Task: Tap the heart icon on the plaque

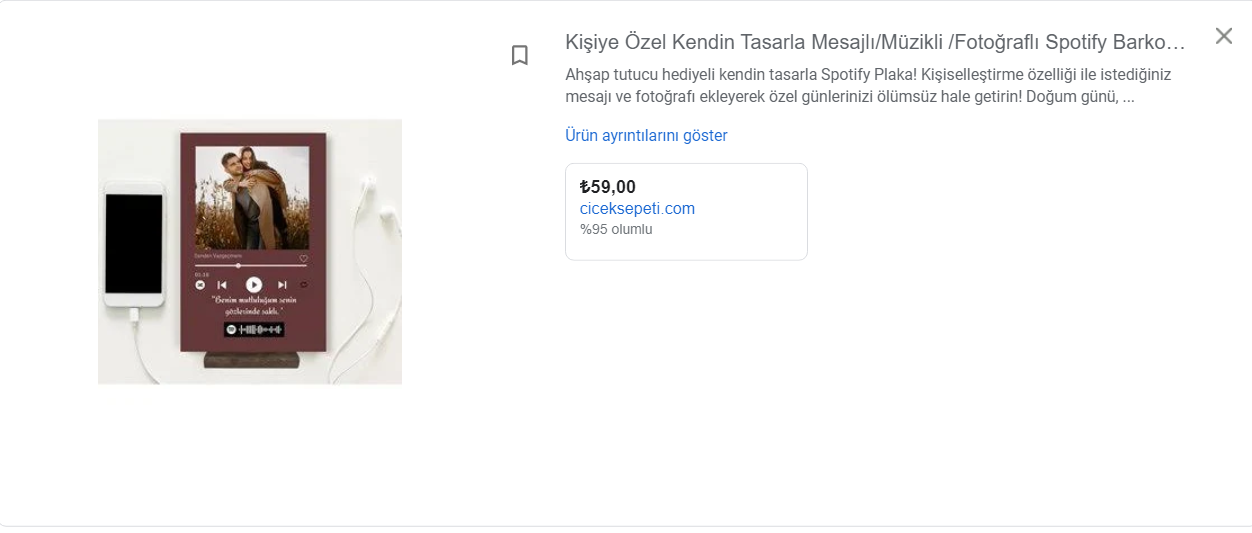Action: (x=304, y=259)
